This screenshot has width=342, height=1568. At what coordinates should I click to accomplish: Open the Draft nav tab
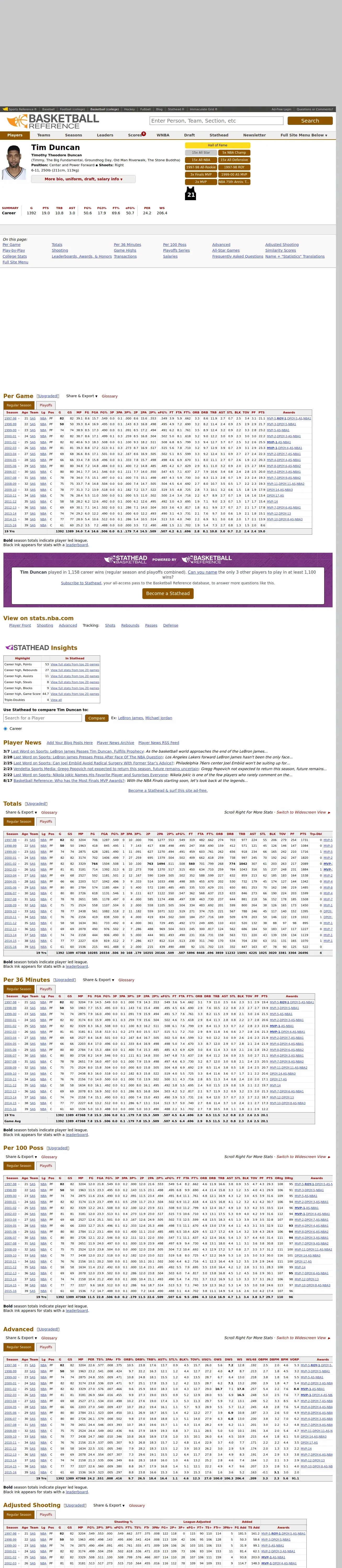[190, 135]
